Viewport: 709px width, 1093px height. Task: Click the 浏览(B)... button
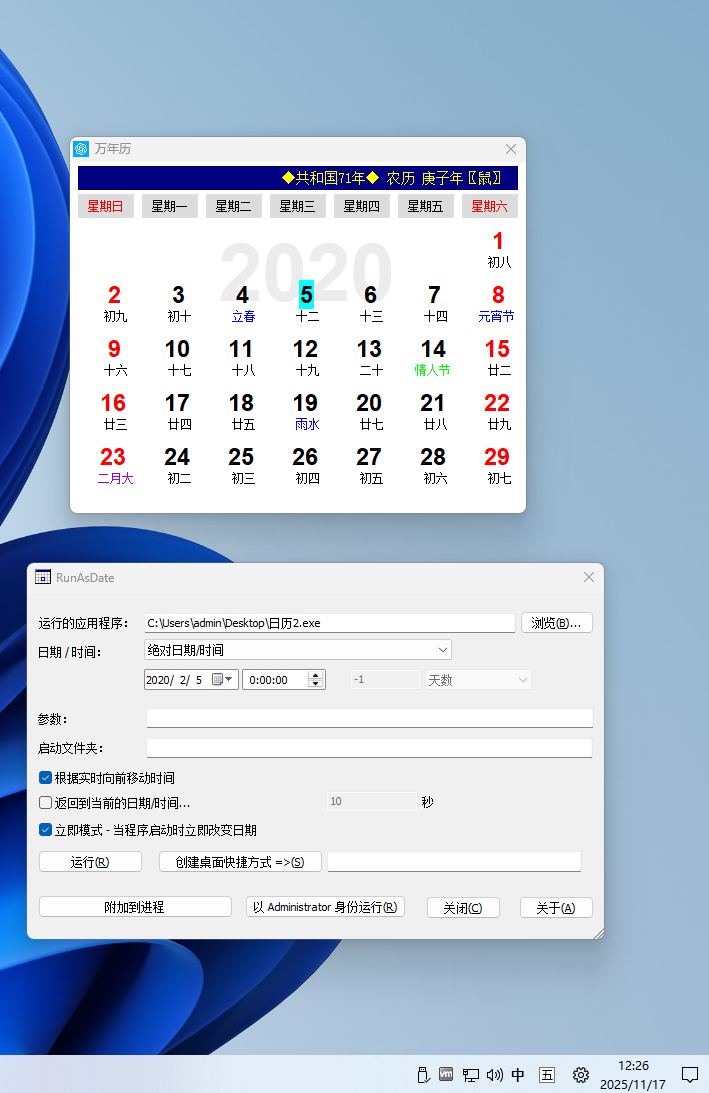[556, 623]
